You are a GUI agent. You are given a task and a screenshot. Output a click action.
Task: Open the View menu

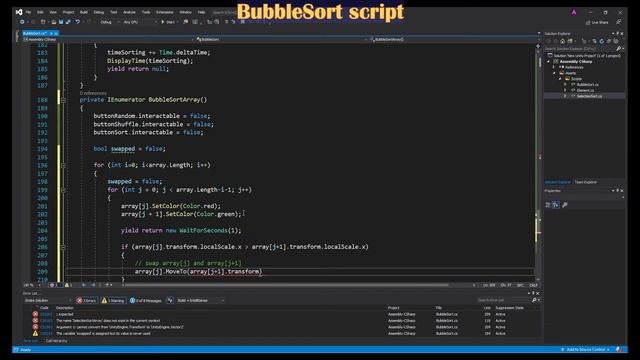pyautogui.click(x=53, y=12)
